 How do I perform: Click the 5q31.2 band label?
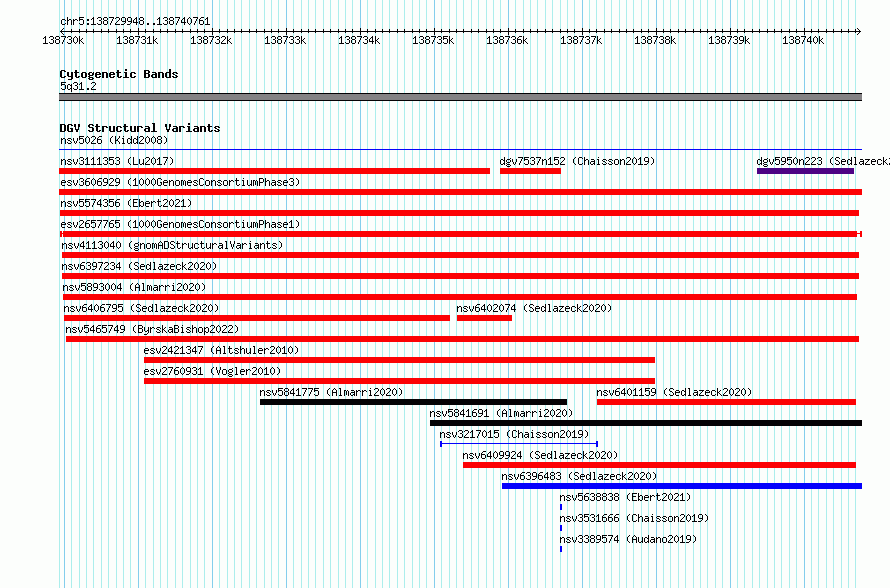point(78,86)
